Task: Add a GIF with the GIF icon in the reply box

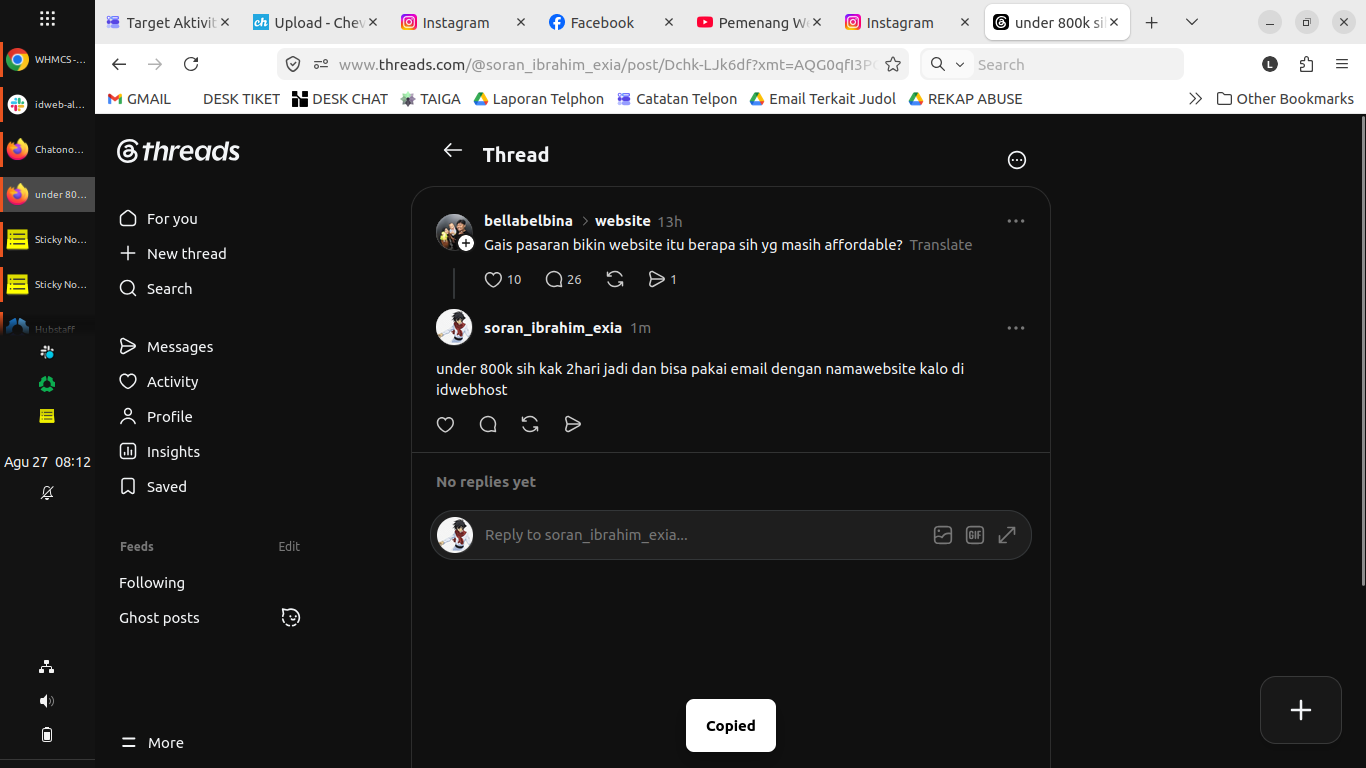Action: [x=975, y=535]
